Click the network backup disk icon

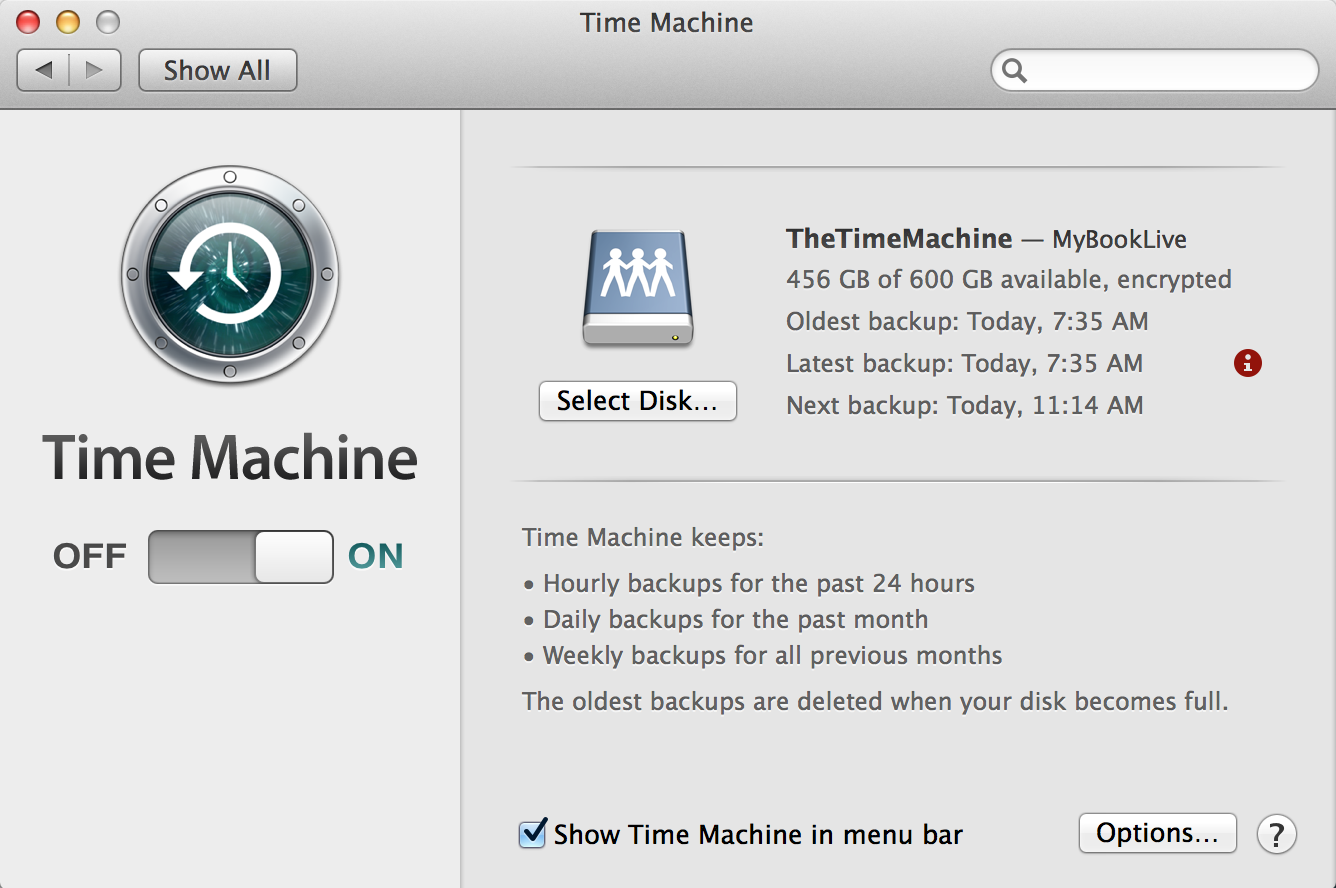[638, 289]
